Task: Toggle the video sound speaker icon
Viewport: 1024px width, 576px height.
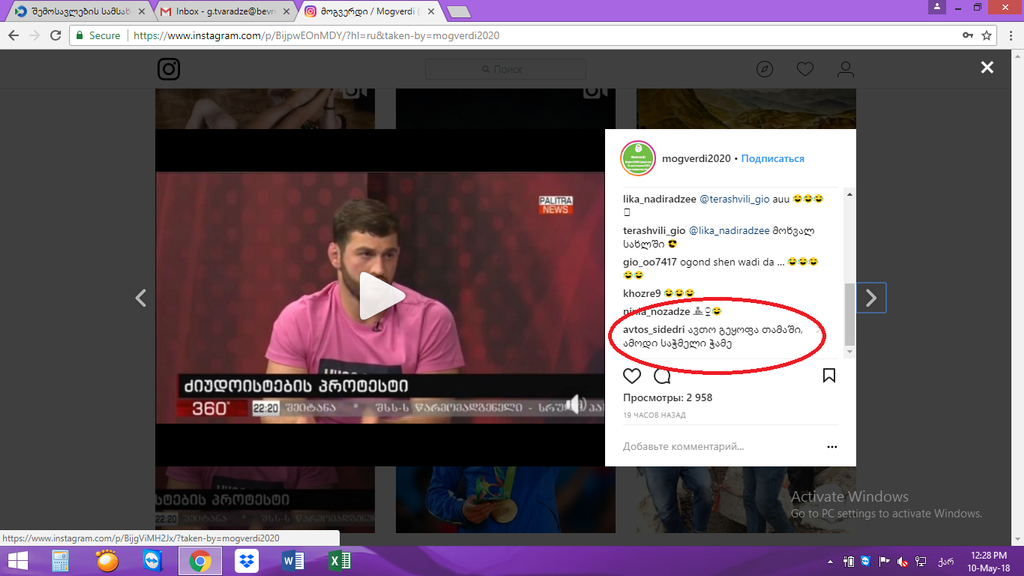Action: (x=575, y=405)
